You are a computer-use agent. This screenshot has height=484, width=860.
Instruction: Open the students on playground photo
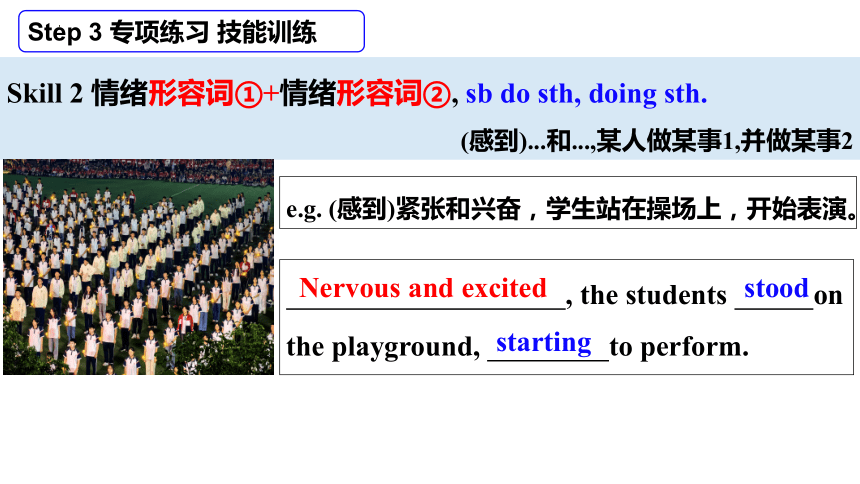click(138, 267)
